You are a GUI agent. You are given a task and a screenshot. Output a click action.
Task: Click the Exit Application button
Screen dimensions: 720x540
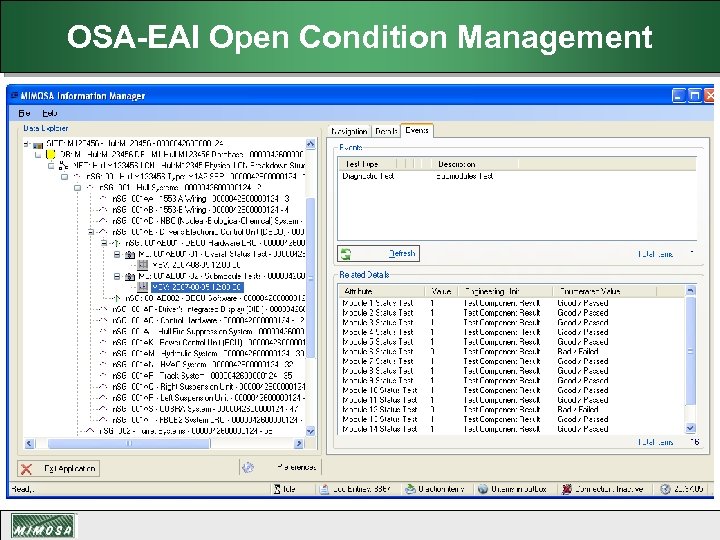click(58, 469)
